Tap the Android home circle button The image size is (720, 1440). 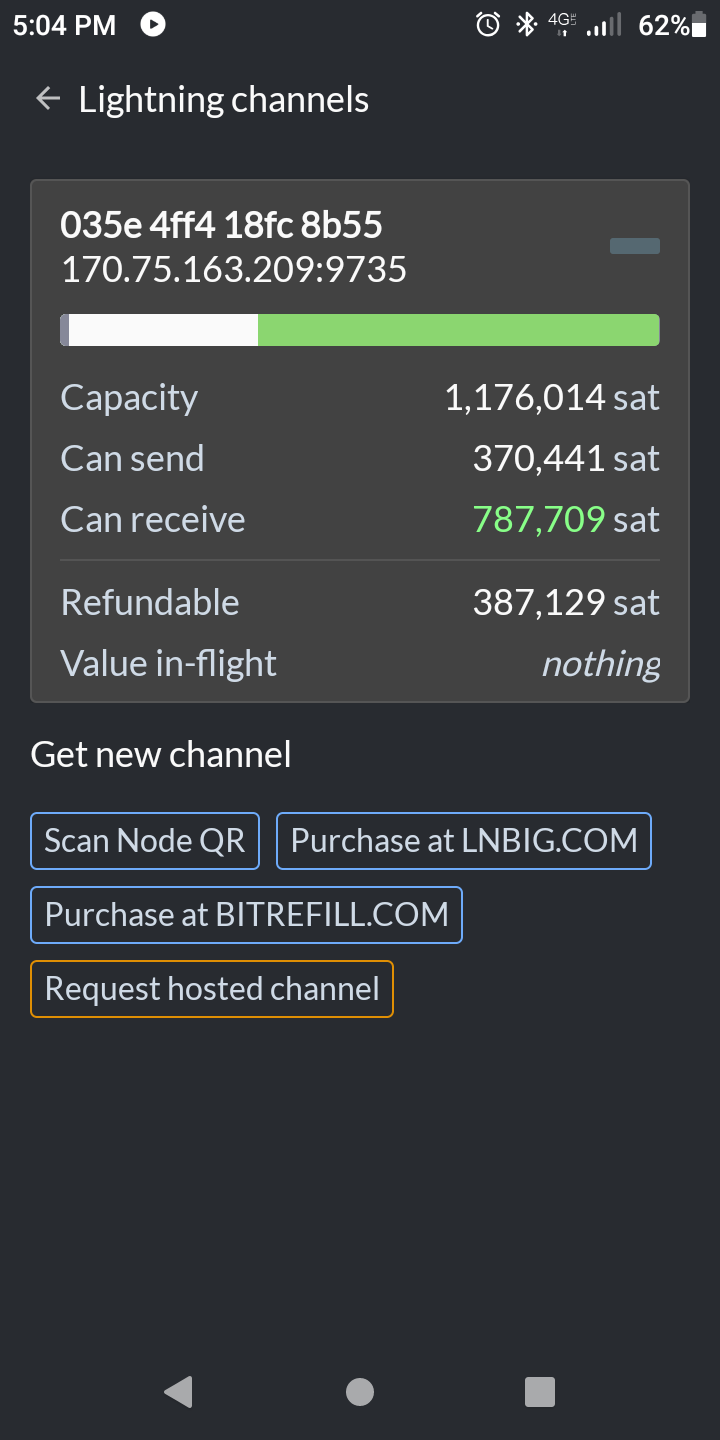[x=360, y=1392]
